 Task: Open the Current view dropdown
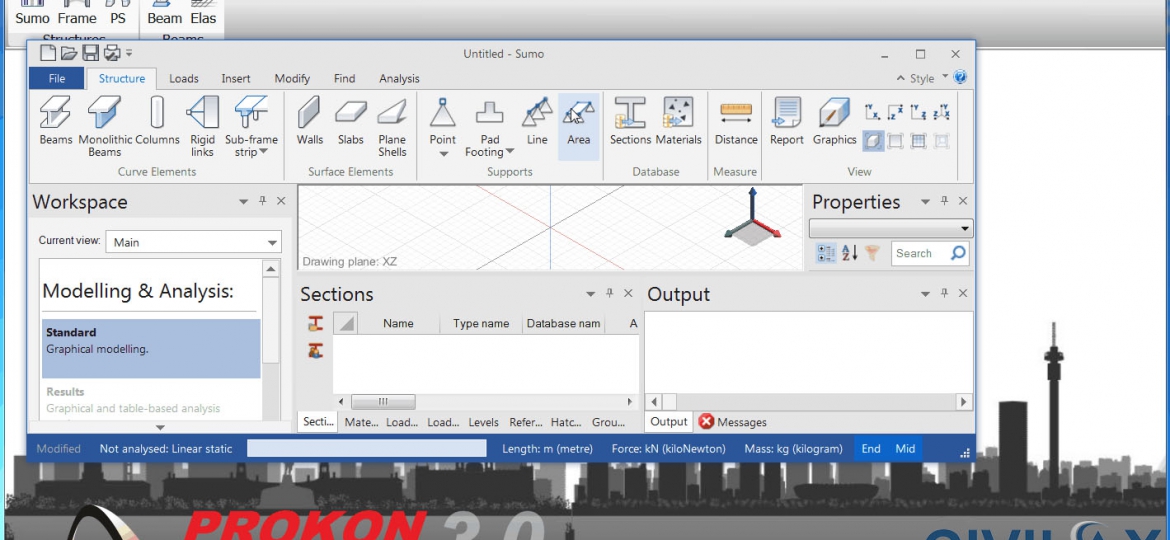pyautogui.click(x=196, y=242)
